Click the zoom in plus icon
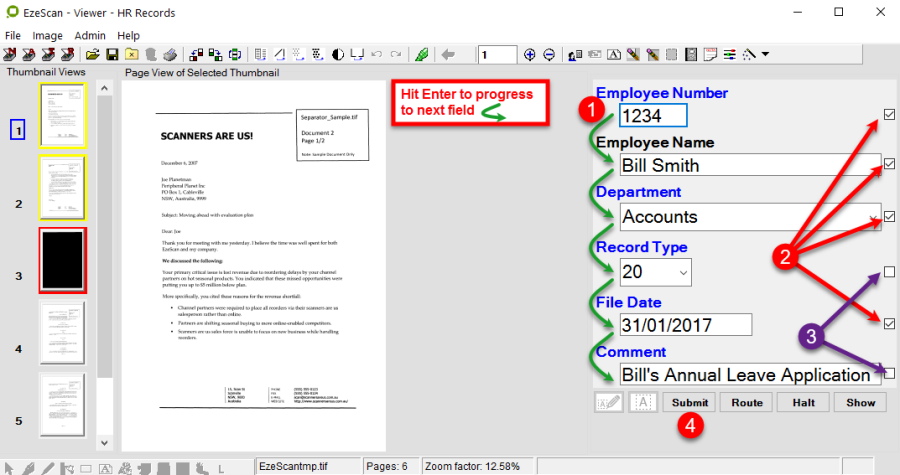Viewport: 900px width, 475px height. 530,54
